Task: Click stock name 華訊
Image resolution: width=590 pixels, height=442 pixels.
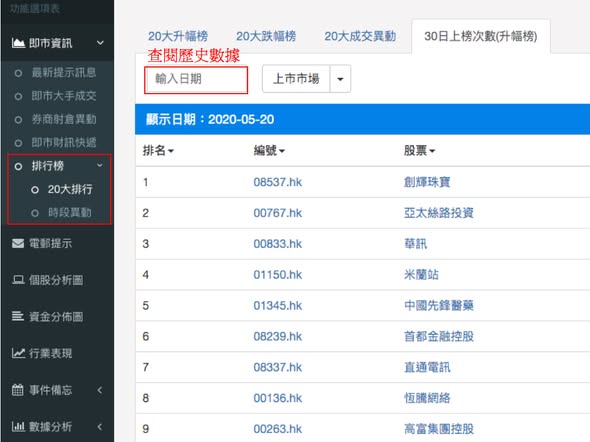Action: tap(415, 244)
